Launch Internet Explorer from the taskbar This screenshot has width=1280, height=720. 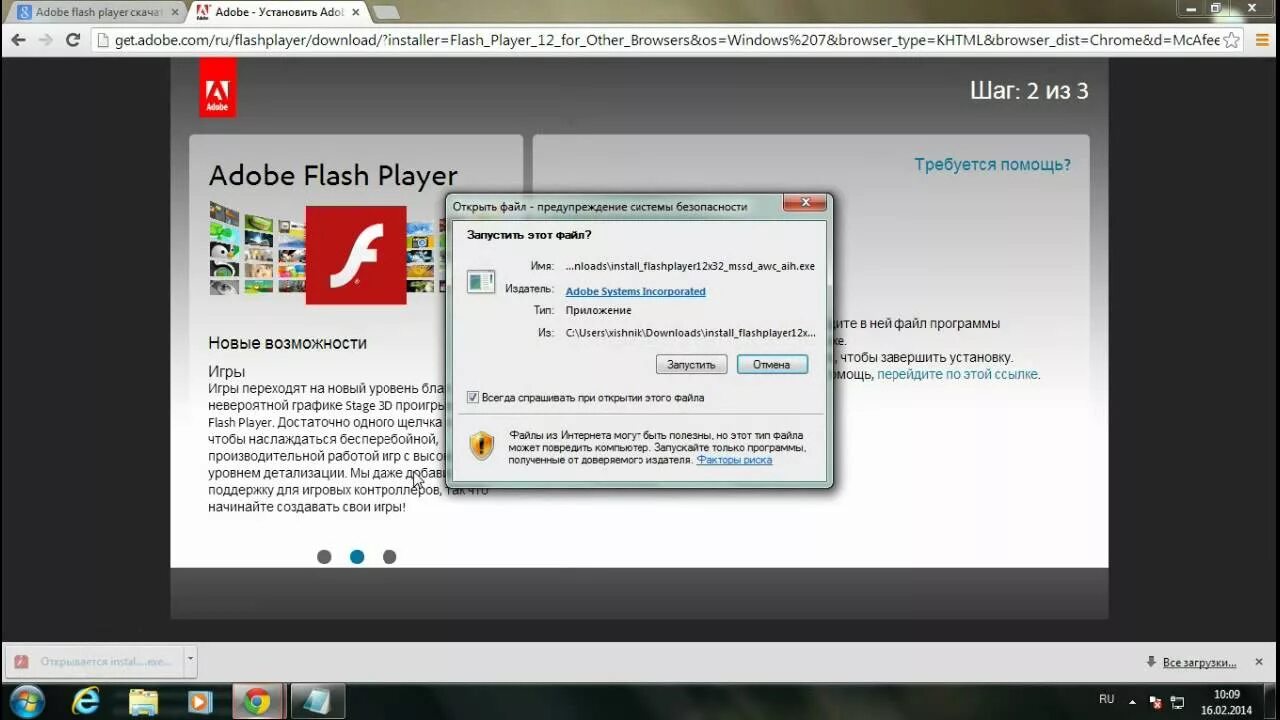[x=86, y=702]
